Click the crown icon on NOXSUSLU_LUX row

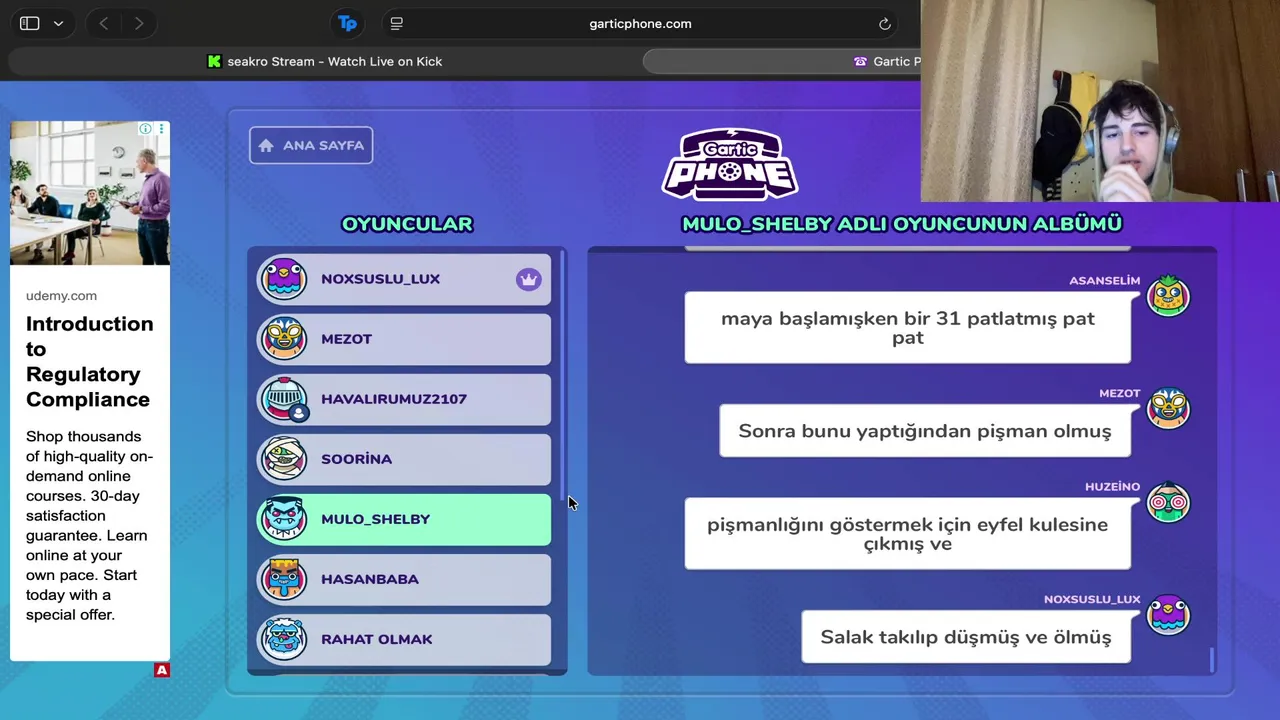pos(528,280)
